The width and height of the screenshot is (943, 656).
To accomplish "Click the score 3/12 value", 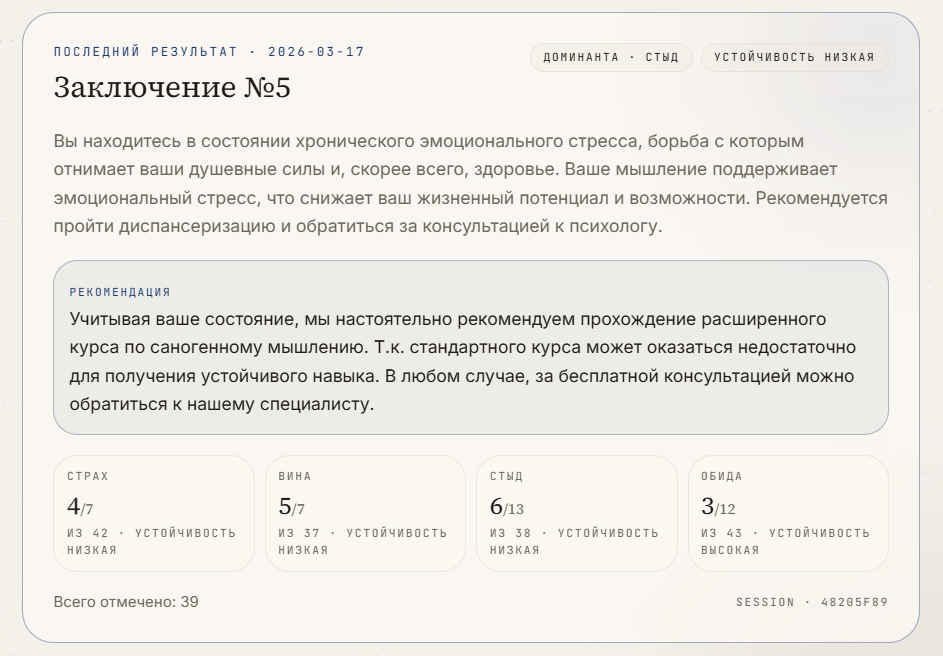I will tap(718, 506).
